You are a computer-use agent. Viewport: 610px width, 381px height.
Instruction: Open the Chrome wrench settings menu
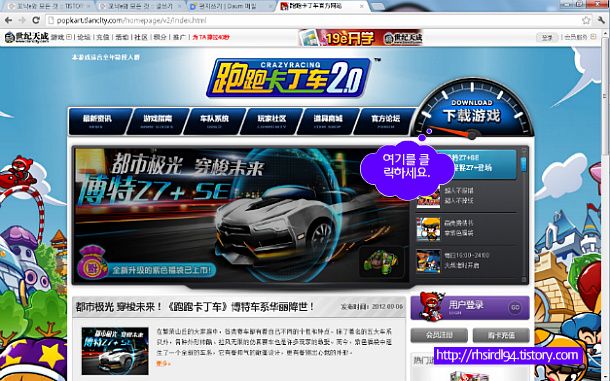pyautogui.click(x=602, y=20)
